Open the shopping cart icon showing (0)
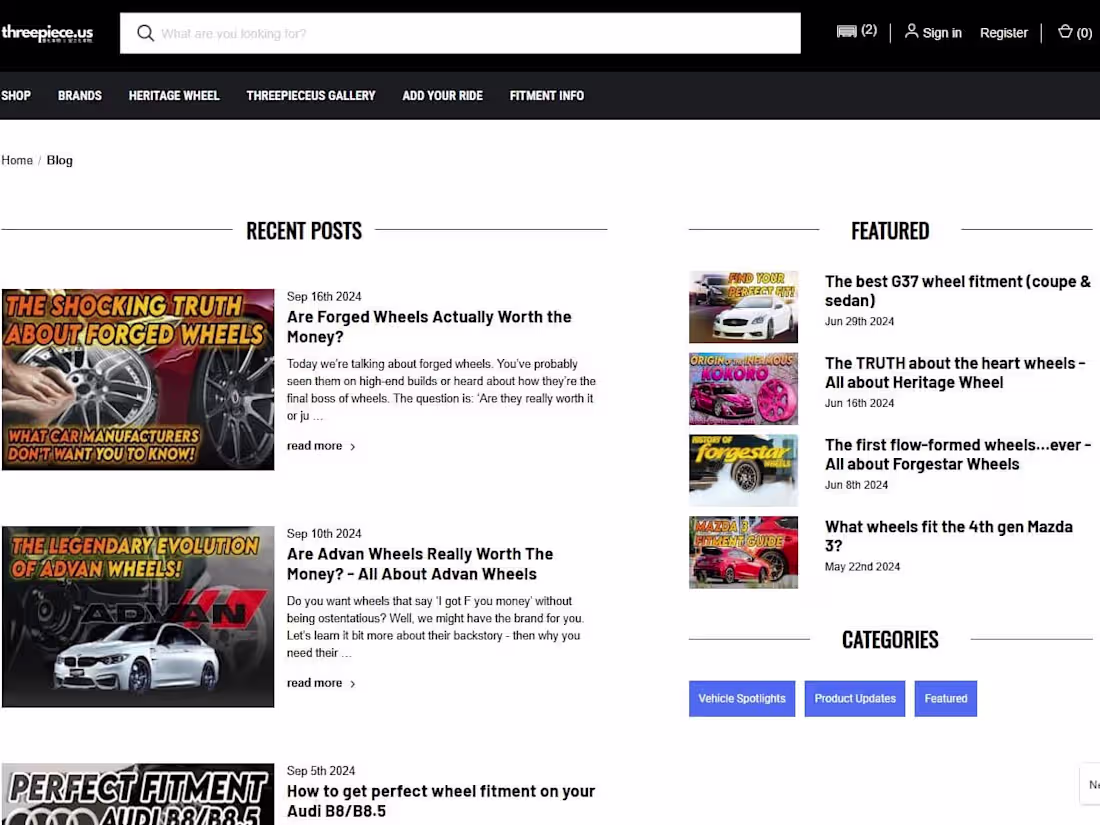1100x825 pixels. click(x=1065, y=32)
